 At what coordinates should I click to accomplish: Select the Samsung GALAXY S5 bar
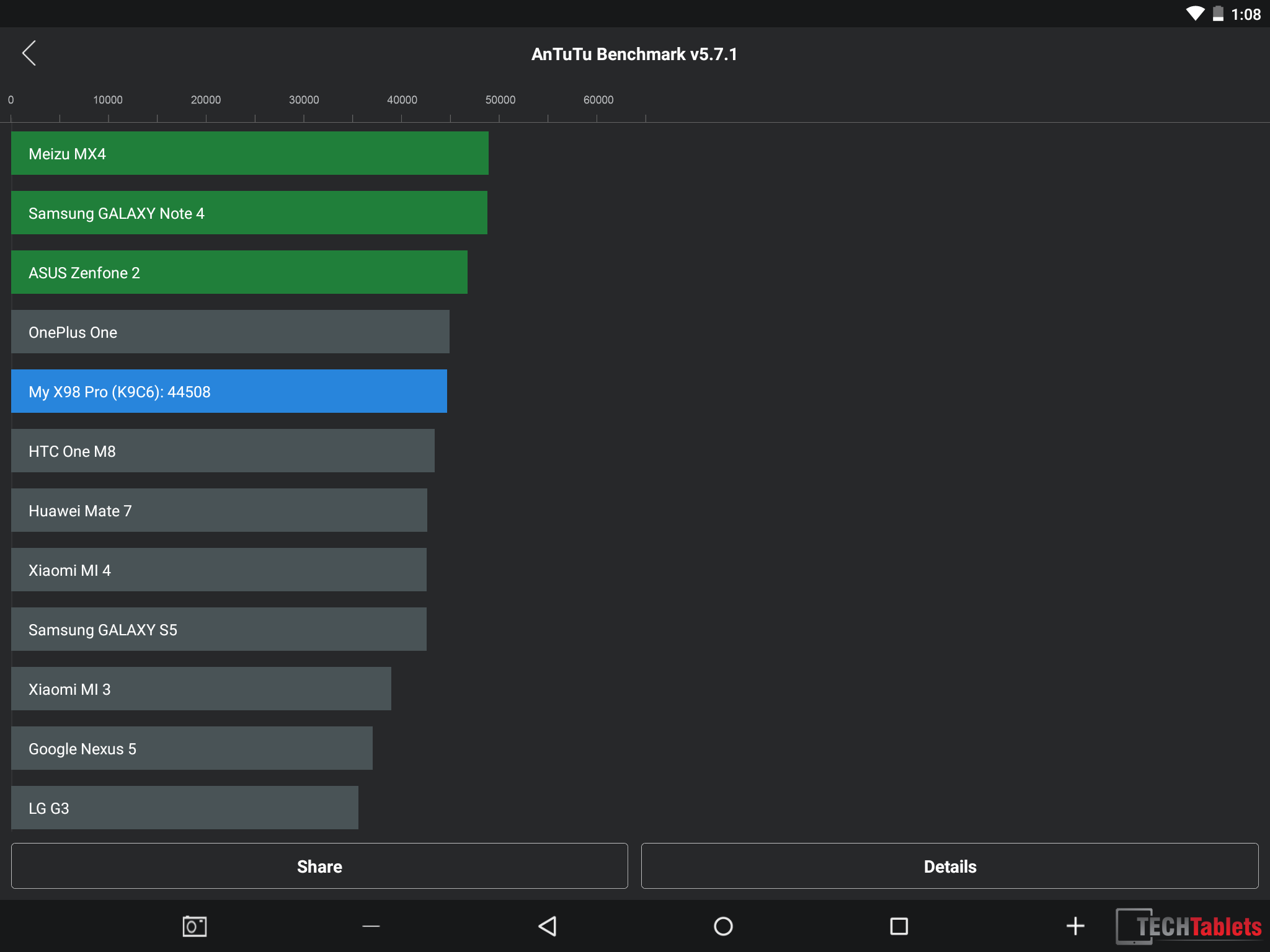[x=219, y=629]
